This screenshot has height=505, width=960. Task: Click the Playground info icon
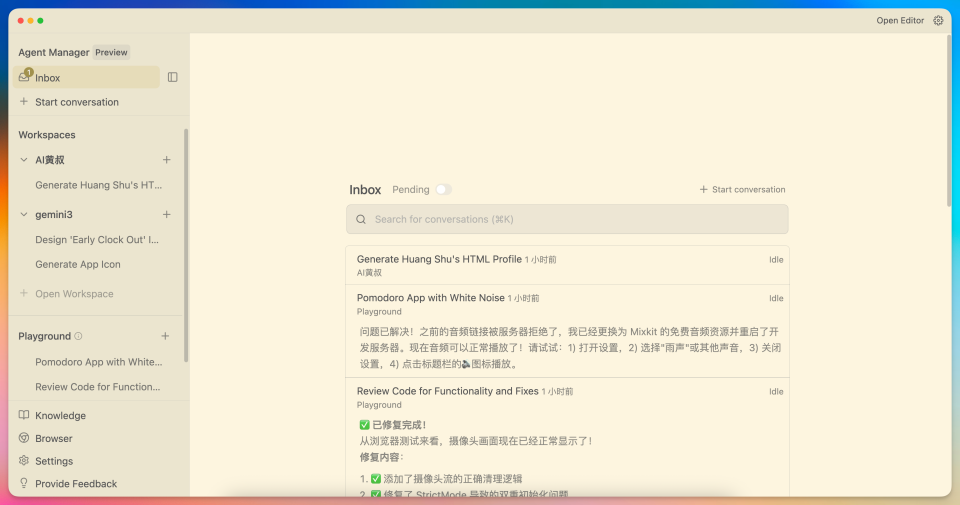[x=78, y=336]
